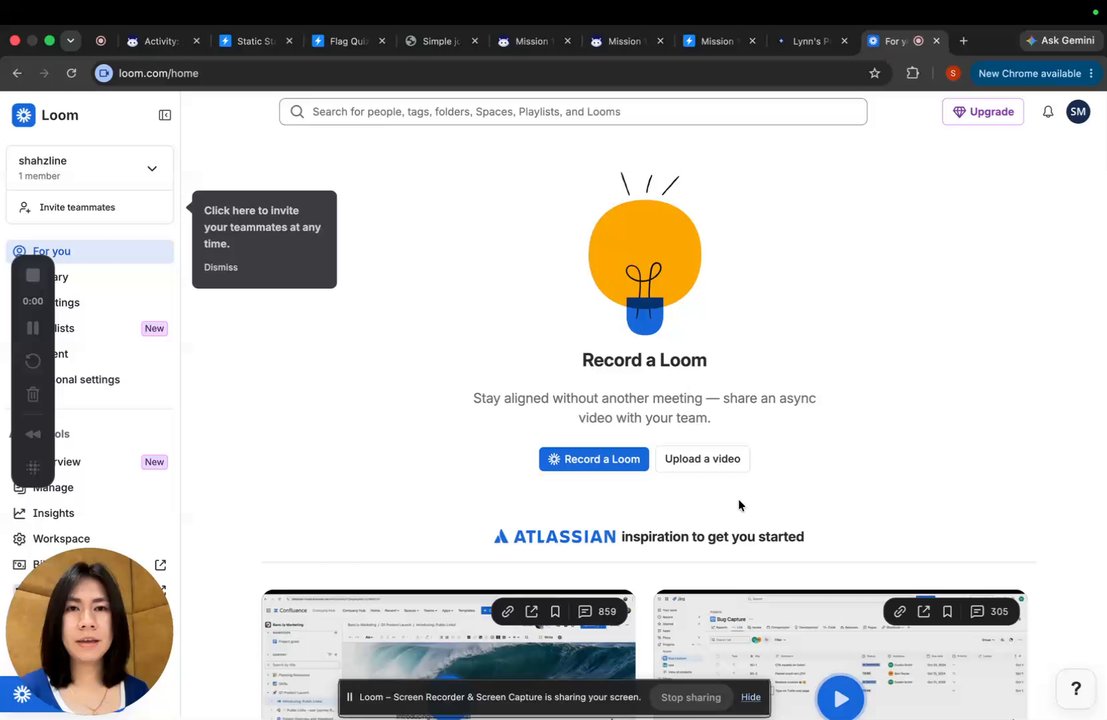Go back in browser
The image size is (1107, 720).
(x=18, y=73)
